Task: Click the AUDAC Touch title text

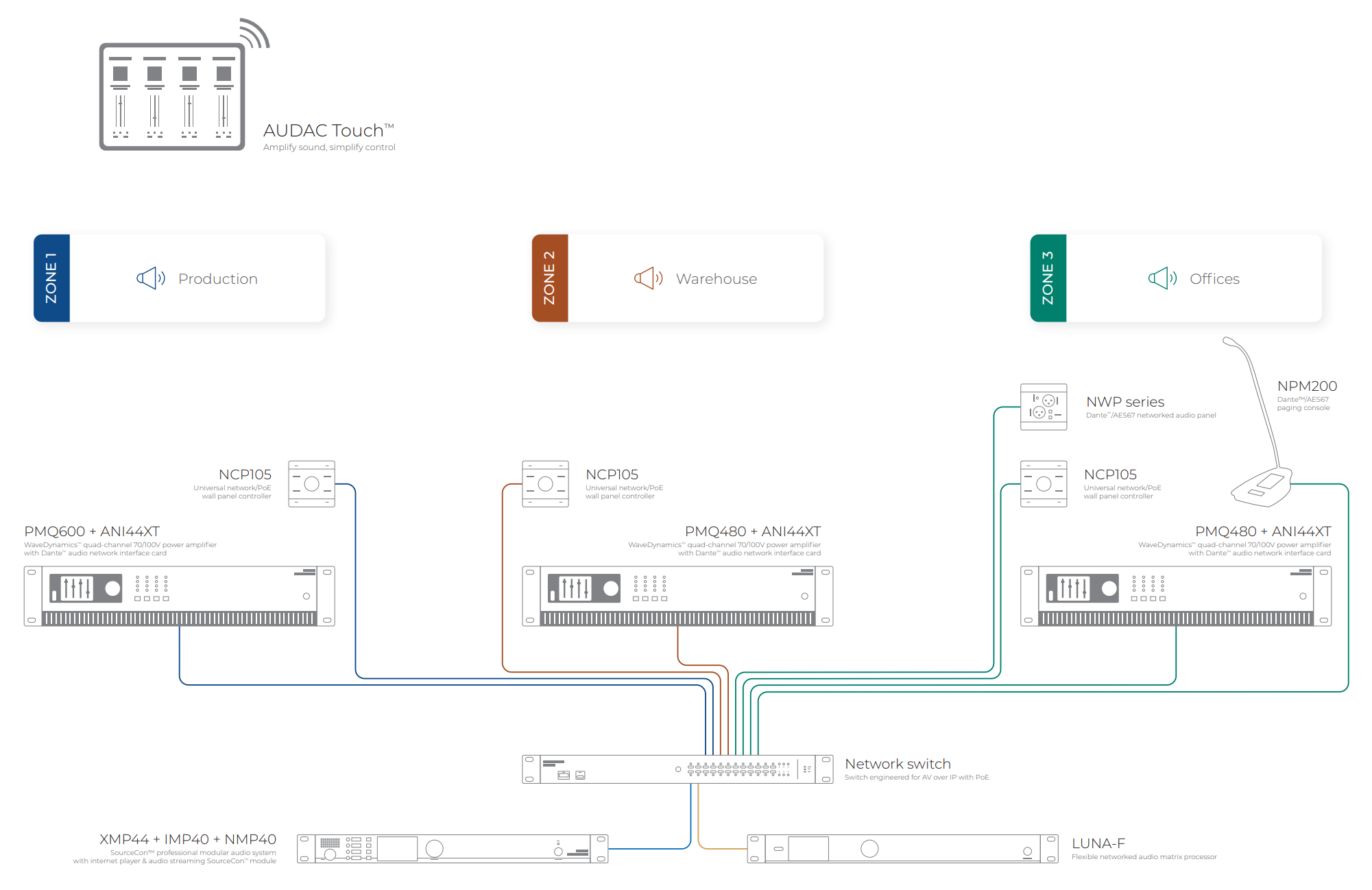Action: tap(328, 130)
